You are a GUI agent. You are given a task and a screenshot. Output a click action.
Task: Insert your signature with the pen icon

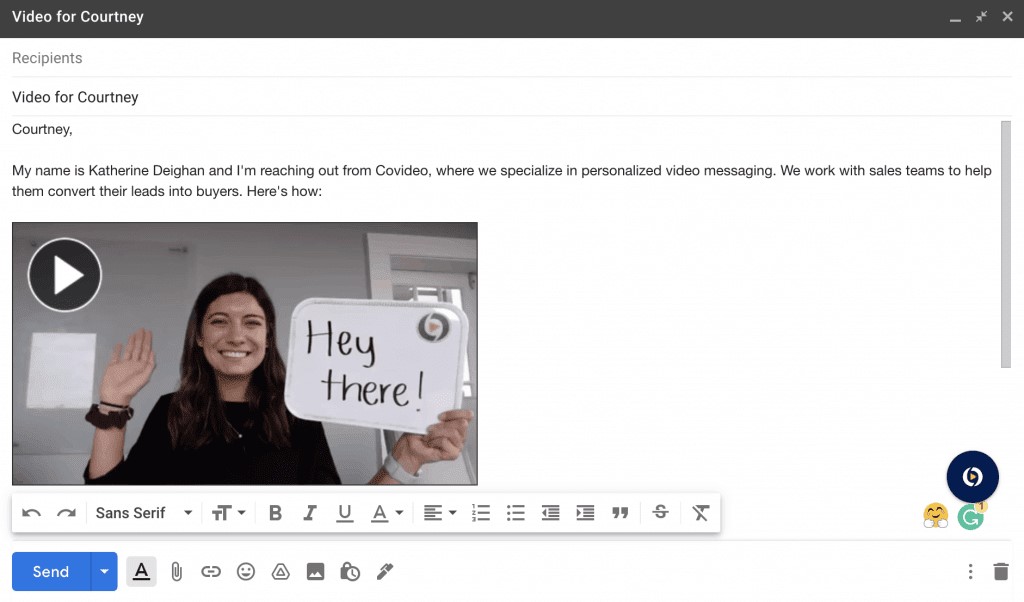coord(385,571)
